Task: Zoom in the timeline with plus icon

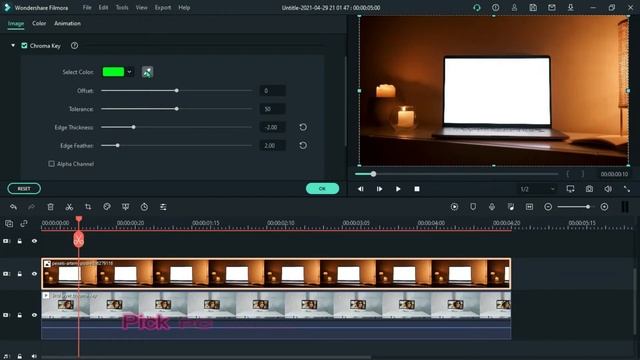Action: pos(604,207)
